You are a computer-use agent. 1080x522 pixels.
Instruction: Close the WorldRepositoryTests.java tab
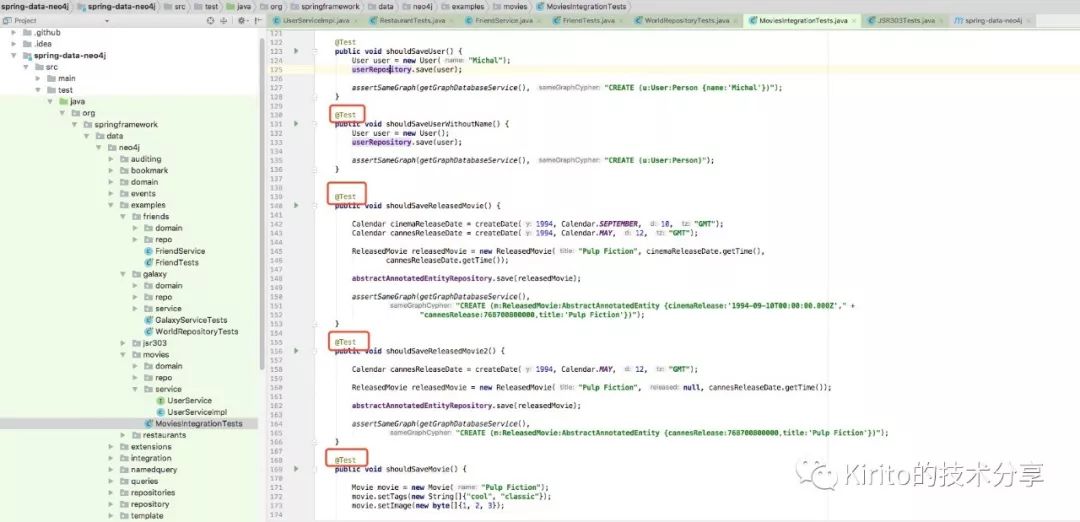pos(736,21)
